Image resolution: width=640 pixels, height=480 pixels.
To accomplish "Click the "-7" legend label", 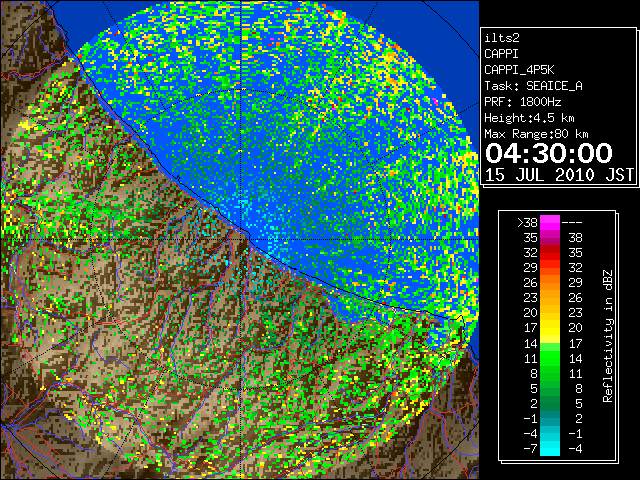I will (x=530, y=449).
